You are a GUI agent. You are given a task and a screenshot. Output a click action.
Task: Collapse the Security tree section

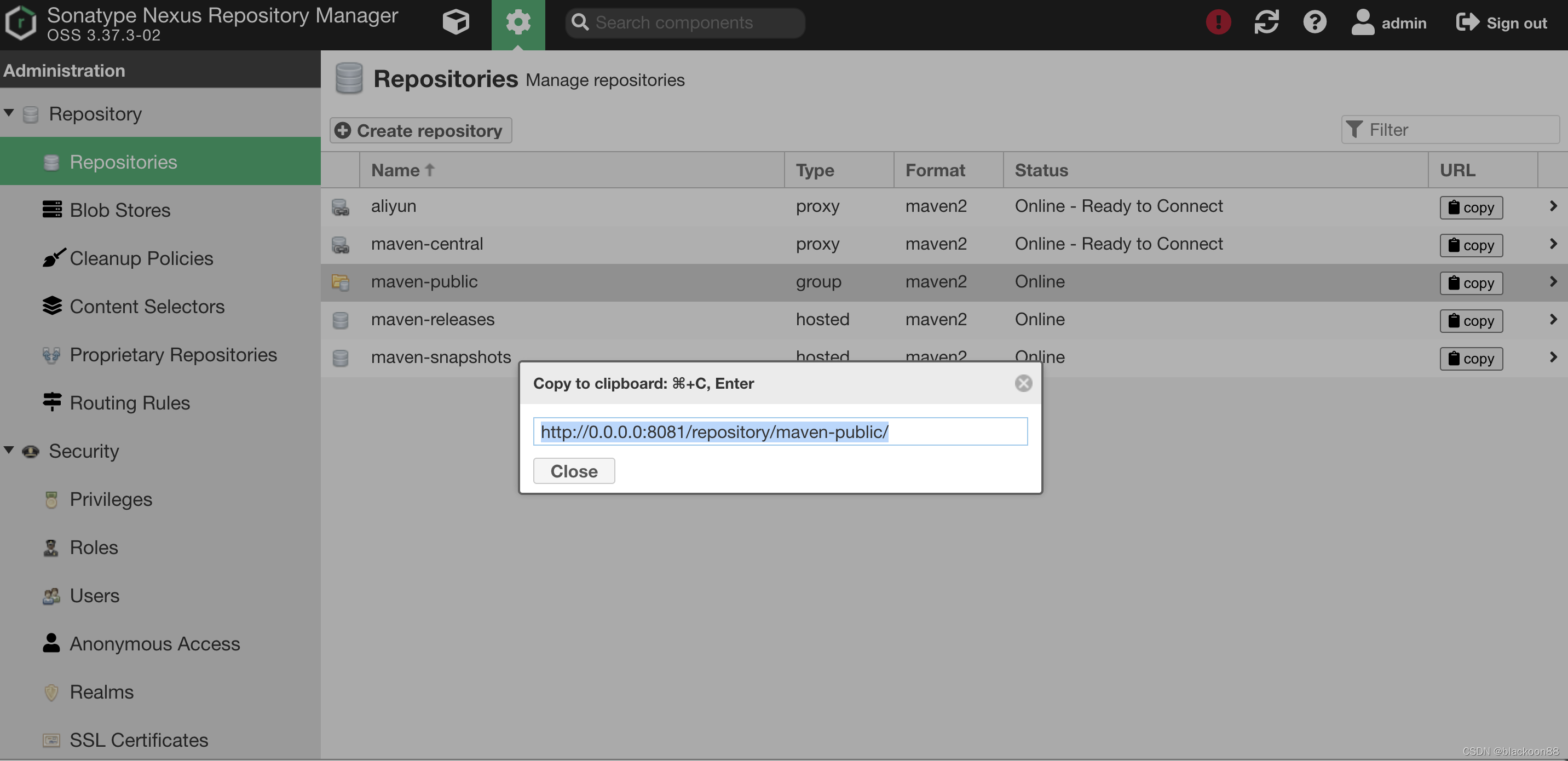coord(9,451)
